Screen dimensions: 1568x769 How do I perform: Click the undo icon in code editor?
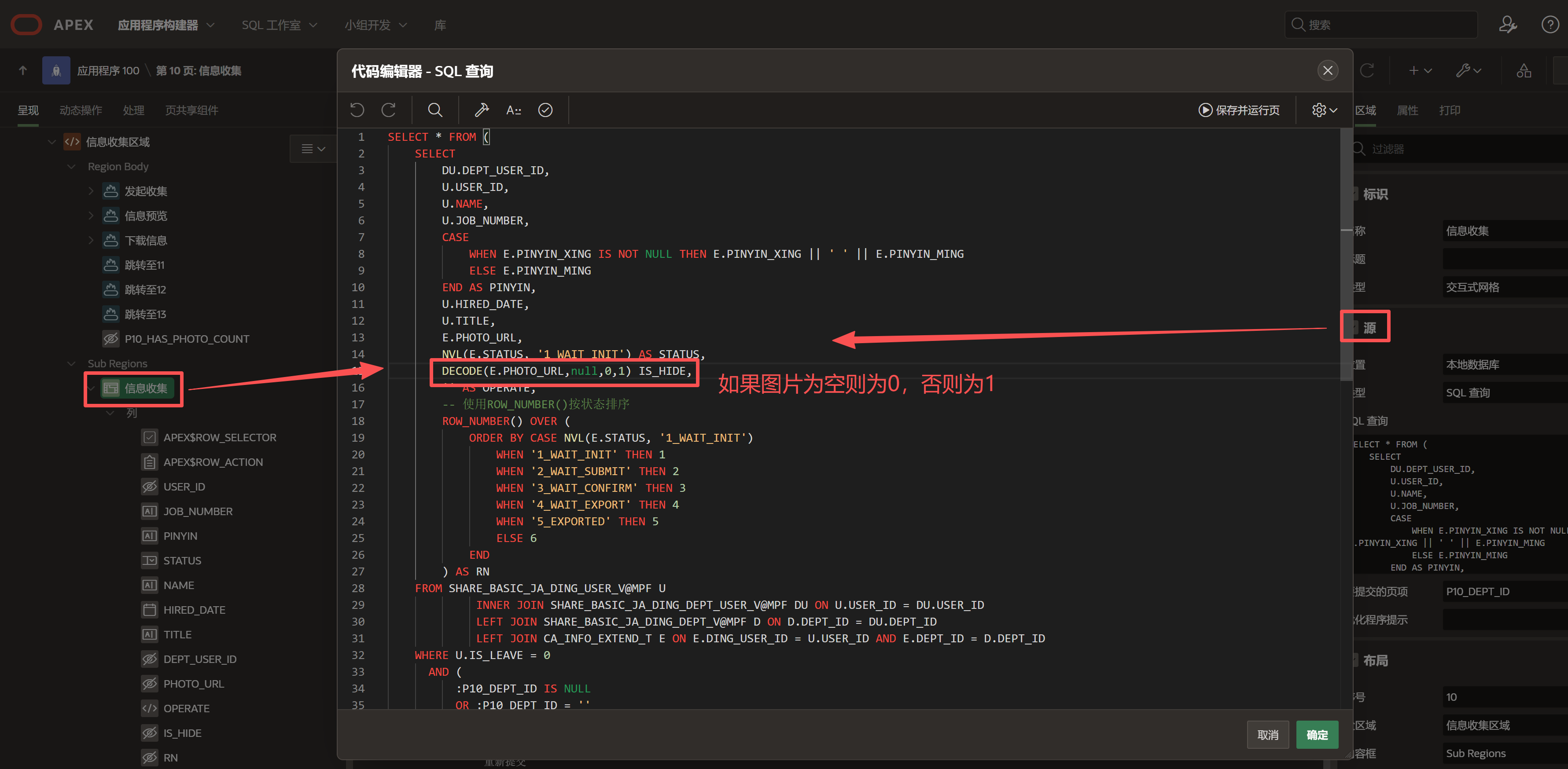pyautogui.click(x=357, y=110)
